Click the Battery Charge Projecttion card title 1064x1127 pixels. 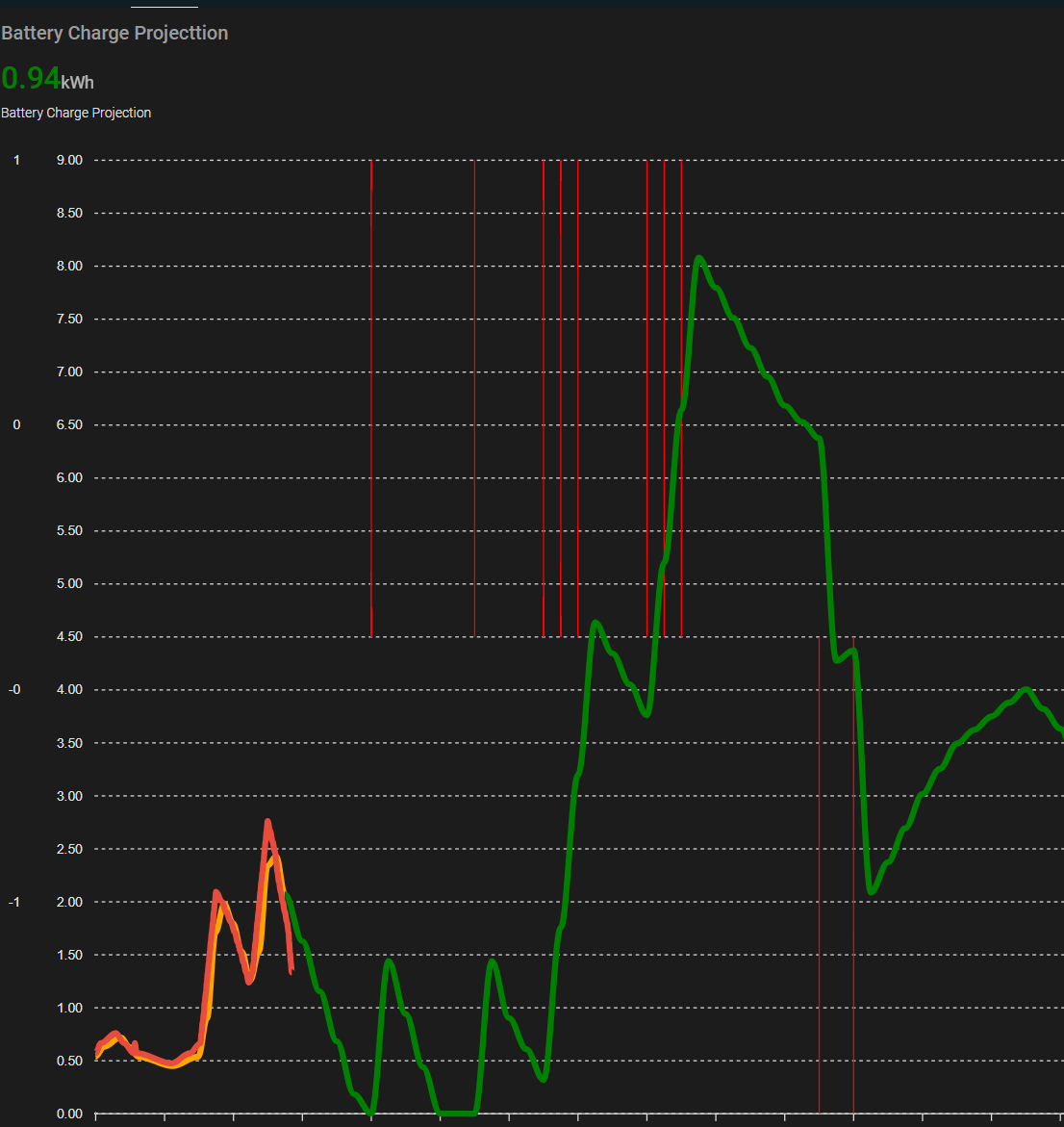tap(114, 33)
